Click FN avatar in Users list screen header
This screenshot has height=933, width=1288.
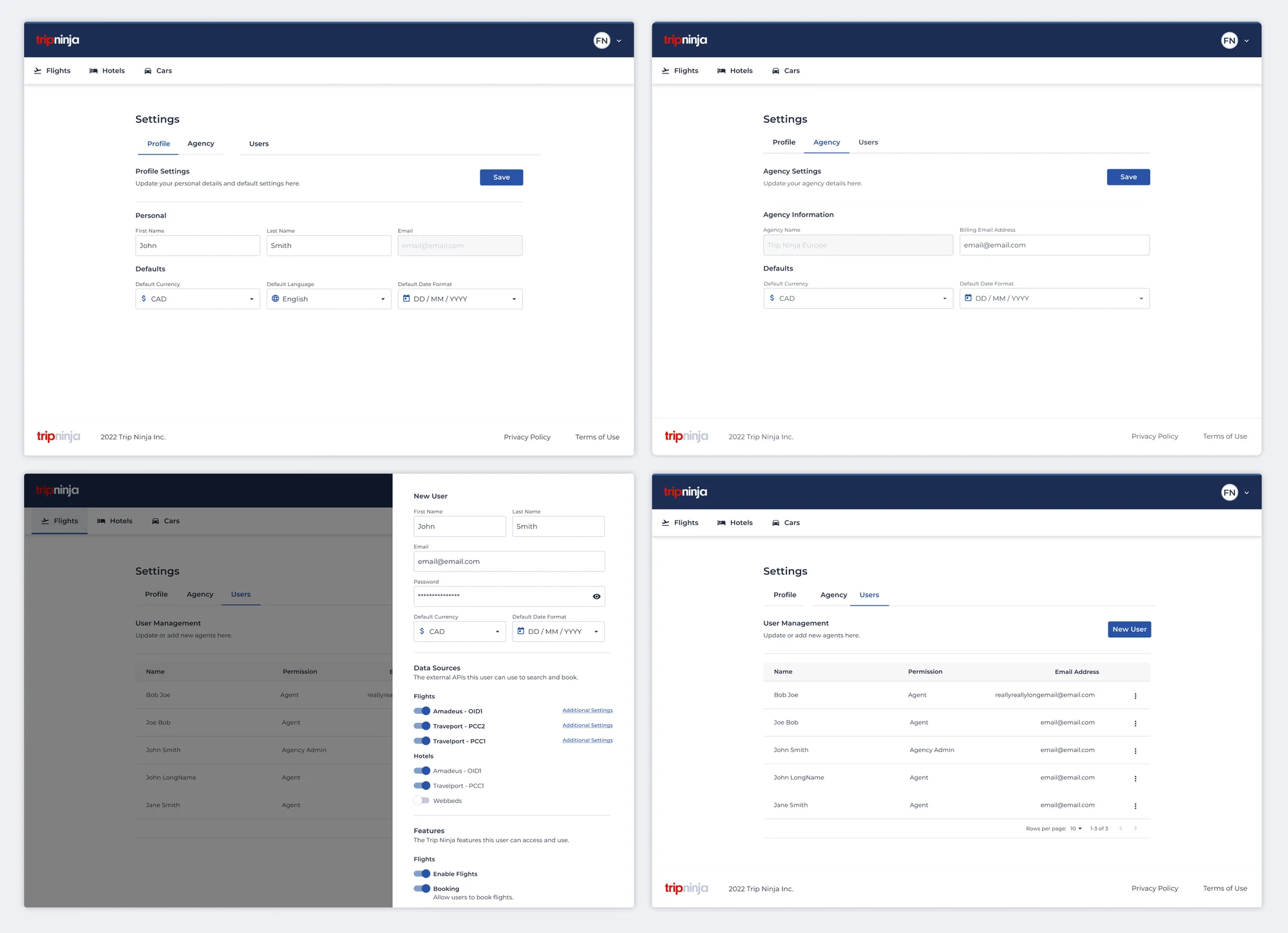(x=1229, y=493)
